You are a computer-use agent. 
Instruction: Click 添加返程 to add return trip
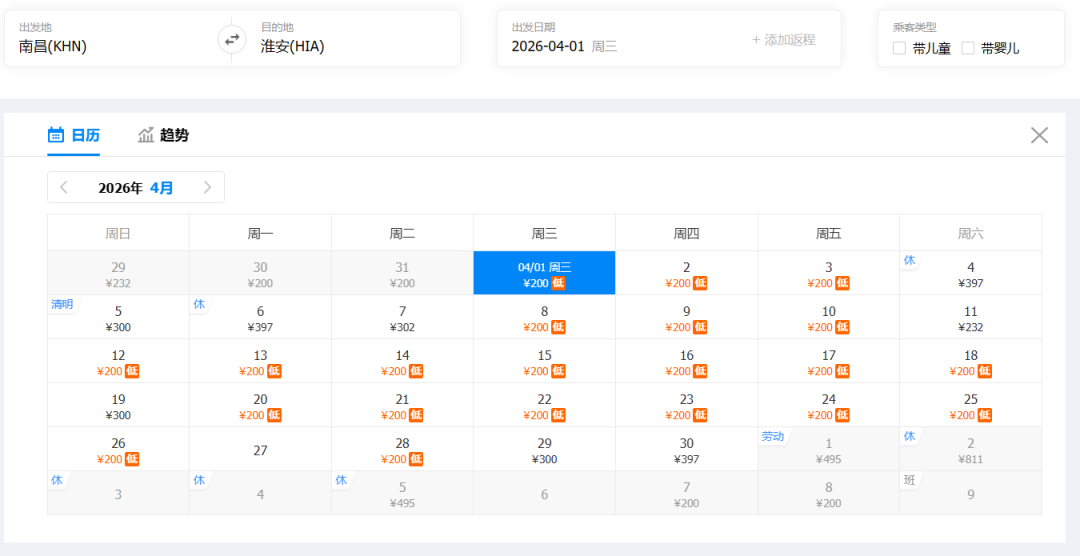[783, 40]
